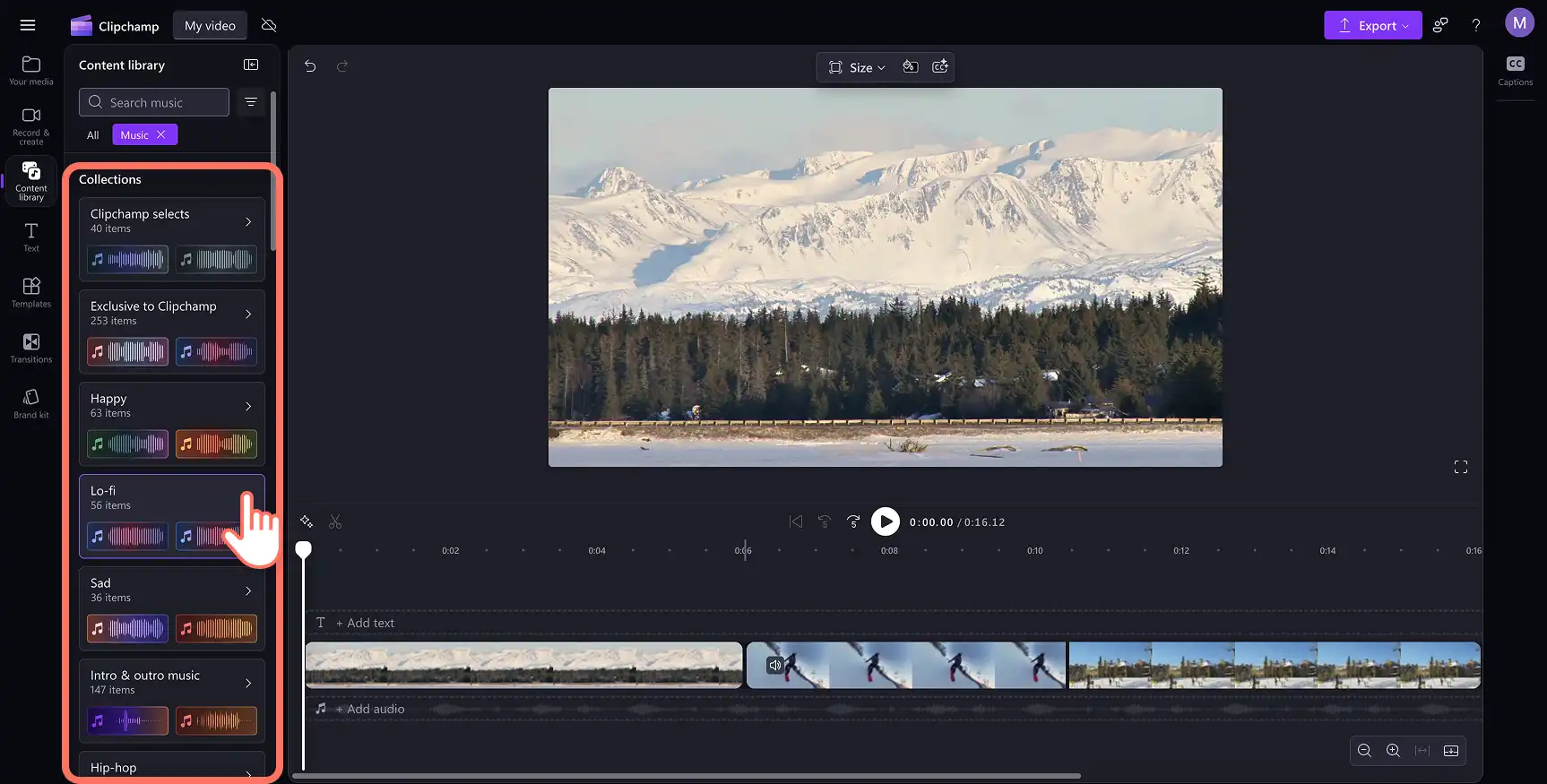Screen dimensions: 1547x784
Task: Open the Captions panel
Action: (1515, 71)
